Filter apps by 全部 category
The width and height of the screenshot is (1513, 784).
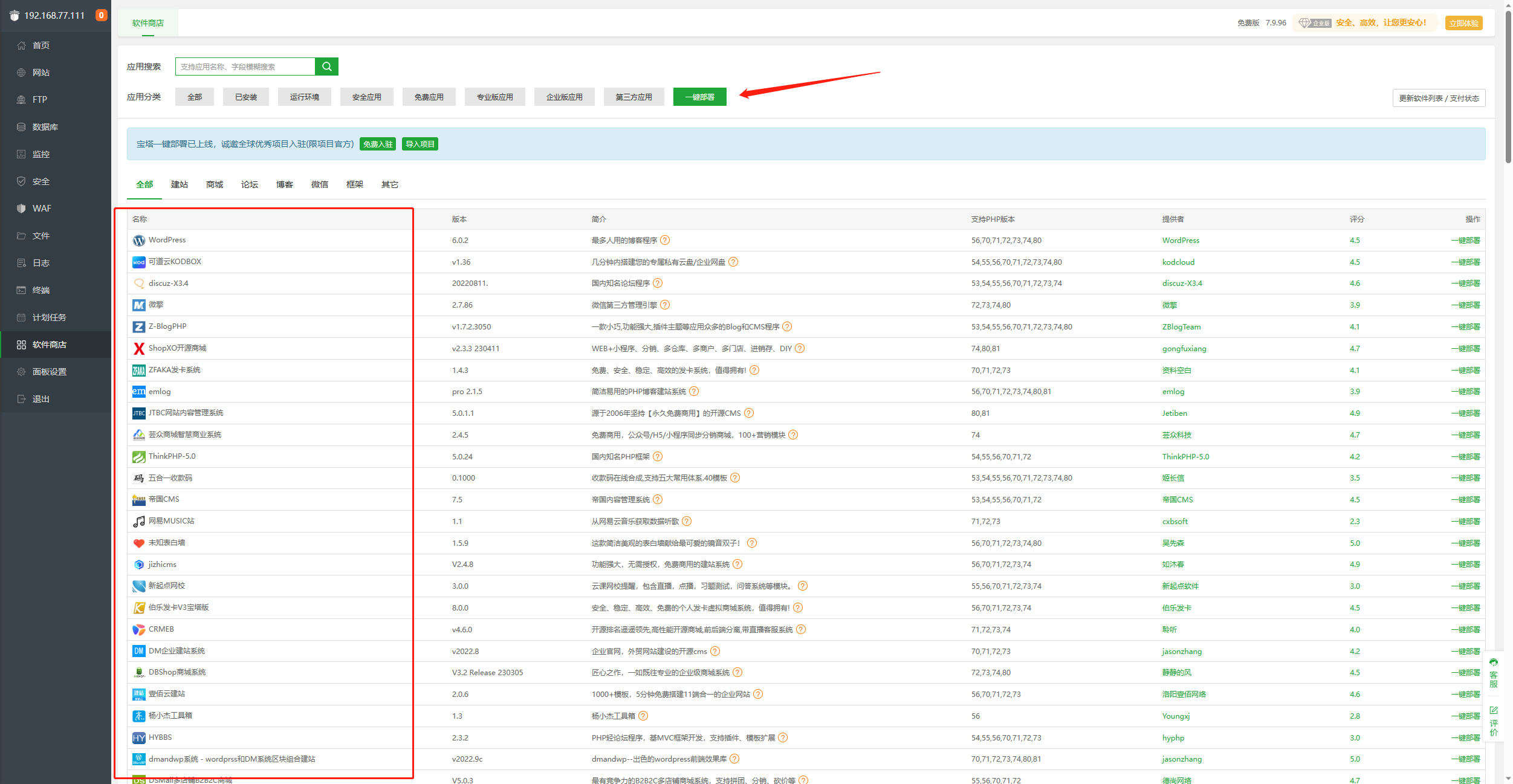(195, 97)
